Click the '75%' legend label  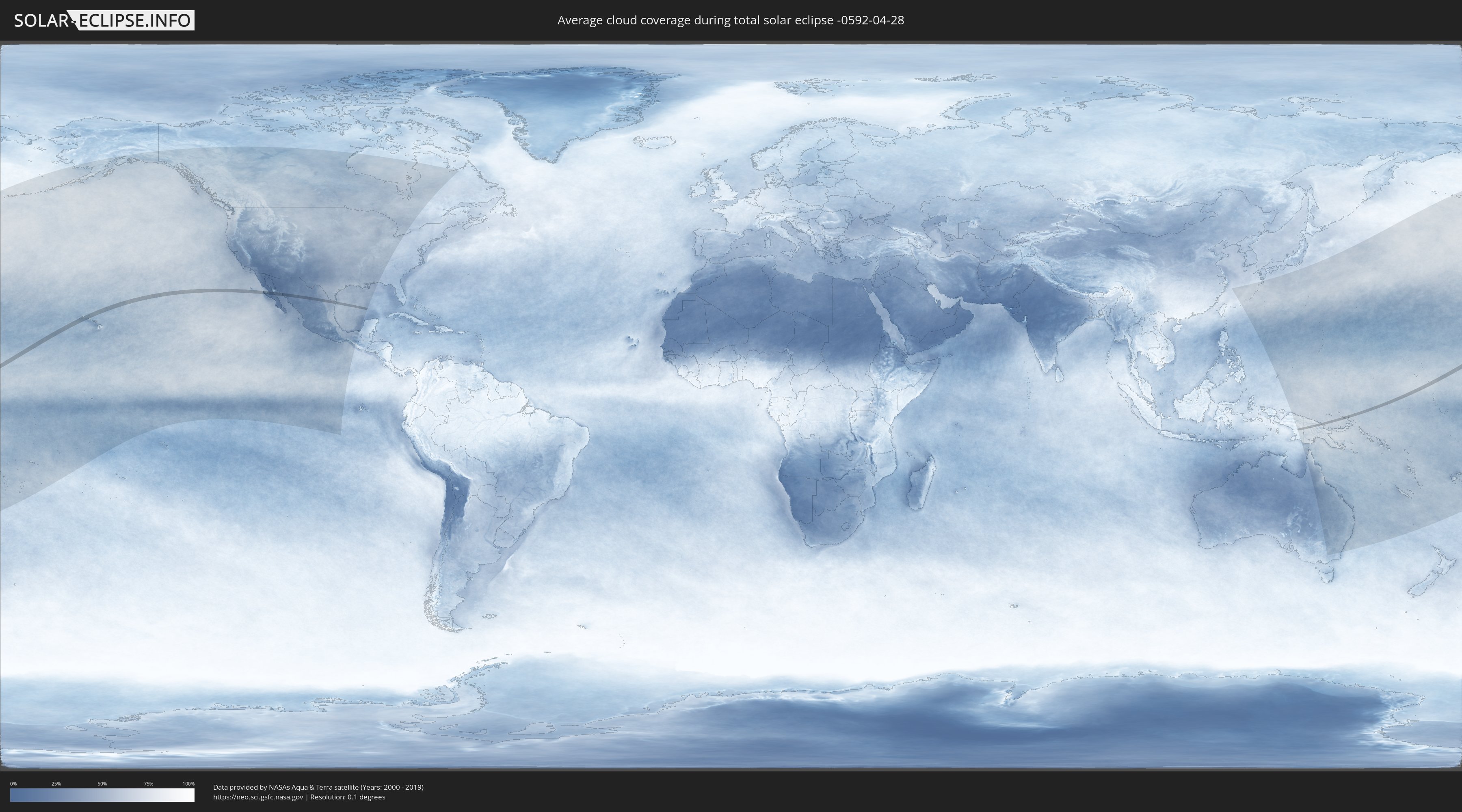click(148, 784)
